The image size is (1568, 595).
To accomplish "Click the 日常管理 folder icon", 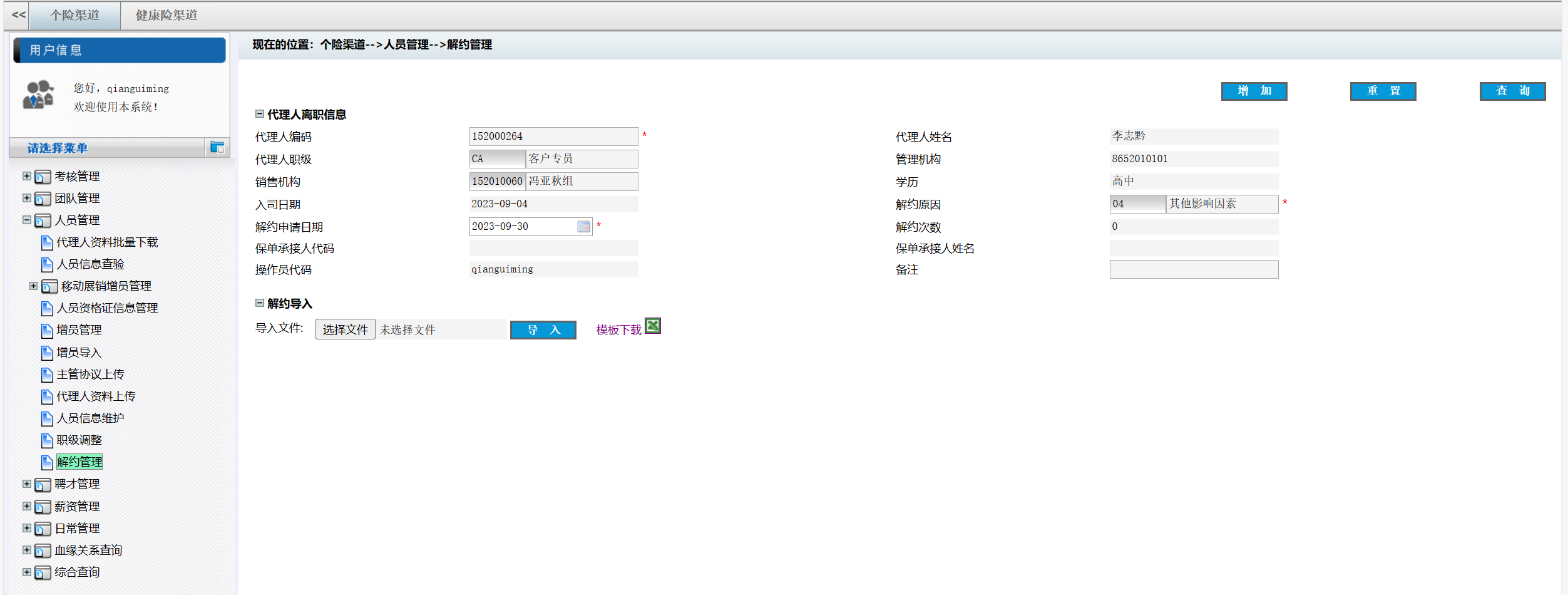I will tap(43, 529).
